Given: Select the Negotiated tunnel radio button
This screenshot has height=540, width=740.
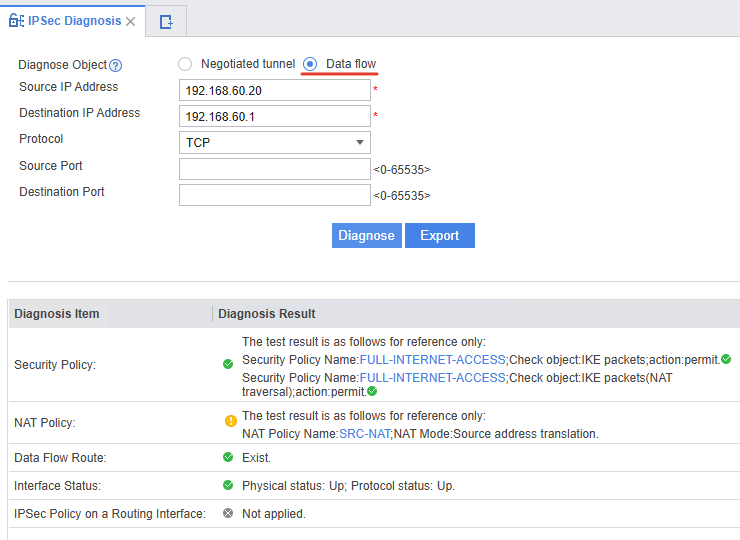Looking at the screenshot, I should [x=185, y=64].
